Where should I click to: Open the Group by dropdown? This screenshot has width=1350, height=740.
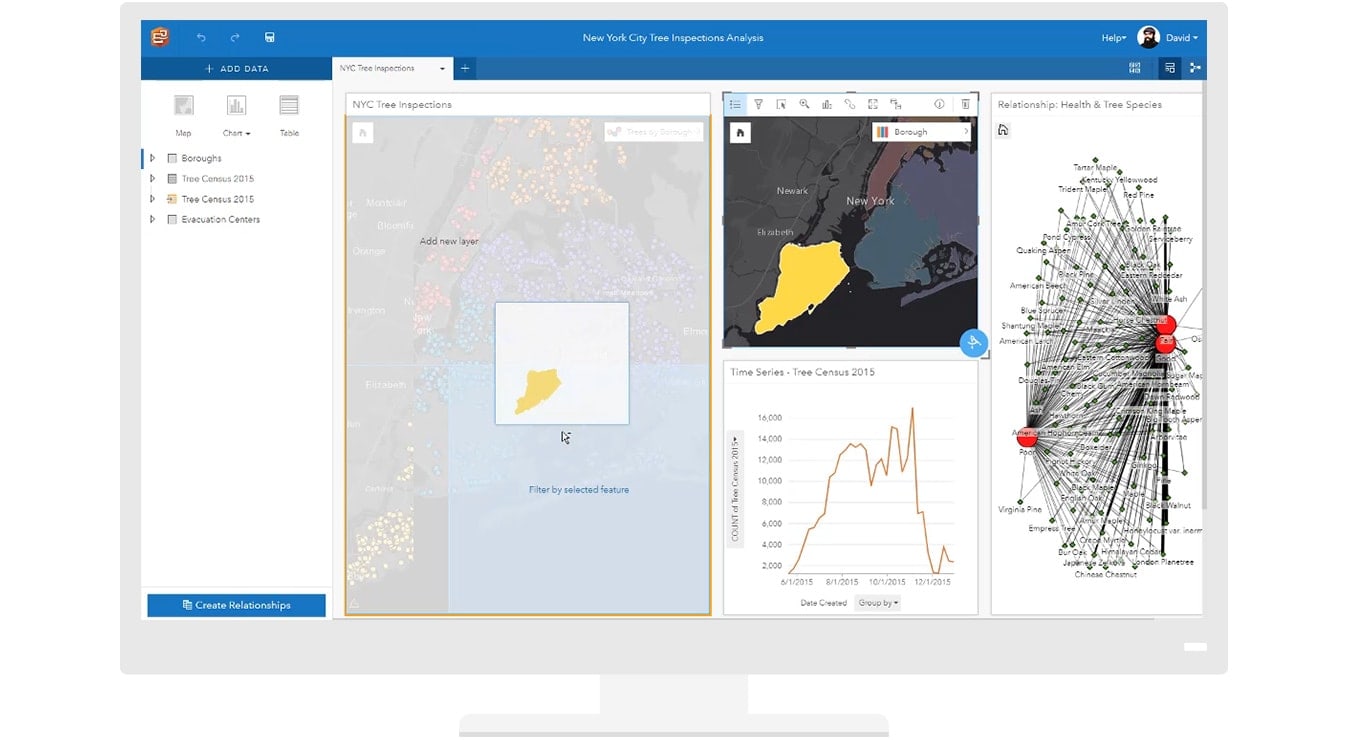coord(878,603)
